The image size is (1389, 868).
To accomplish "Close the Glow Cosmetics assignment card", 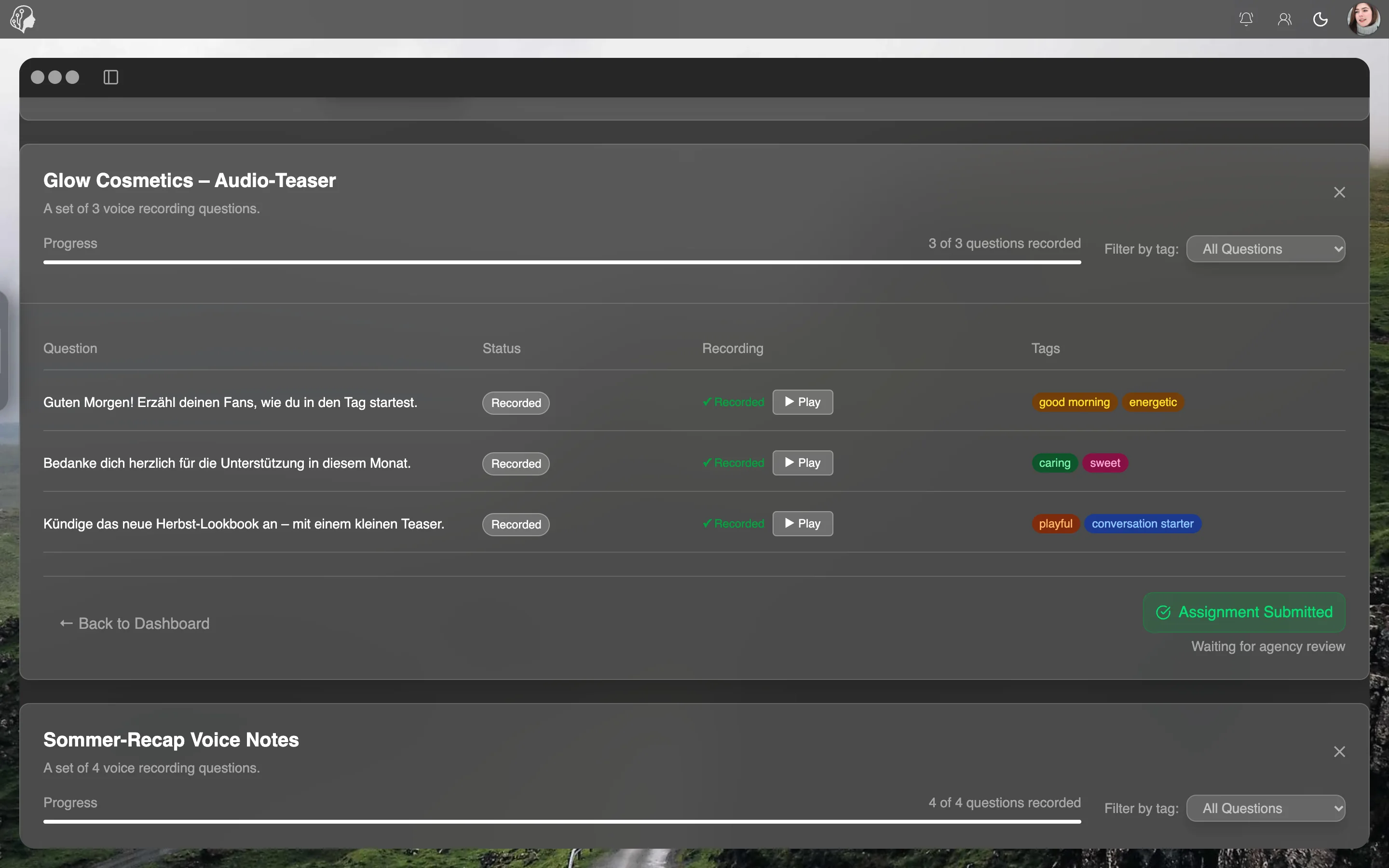I will coord(1340,192).
